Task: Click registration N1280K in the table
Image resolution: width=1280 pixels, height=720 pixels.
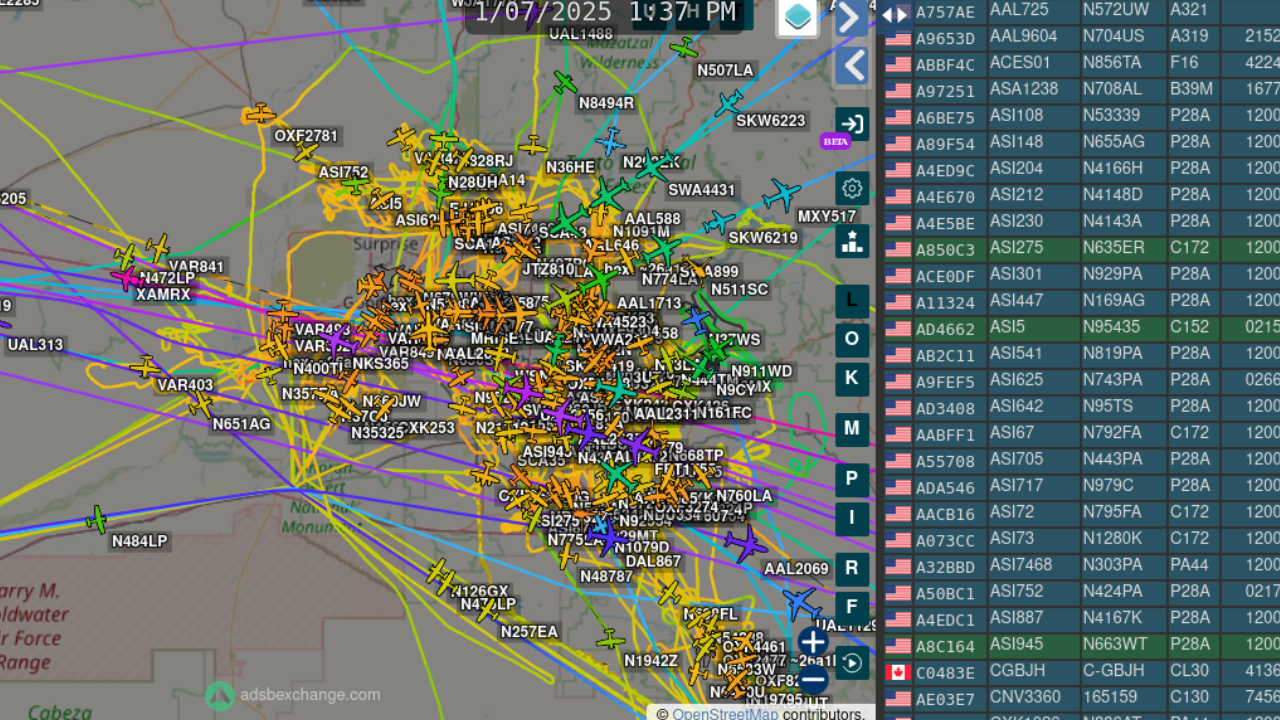Action: (x=1113, y=538)
